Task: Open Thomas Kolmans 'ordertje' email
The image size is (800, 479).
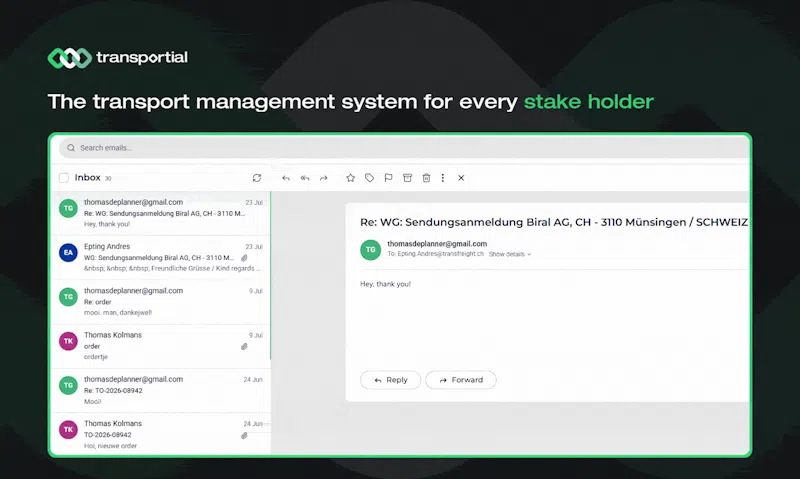Action: click(161, 346)
